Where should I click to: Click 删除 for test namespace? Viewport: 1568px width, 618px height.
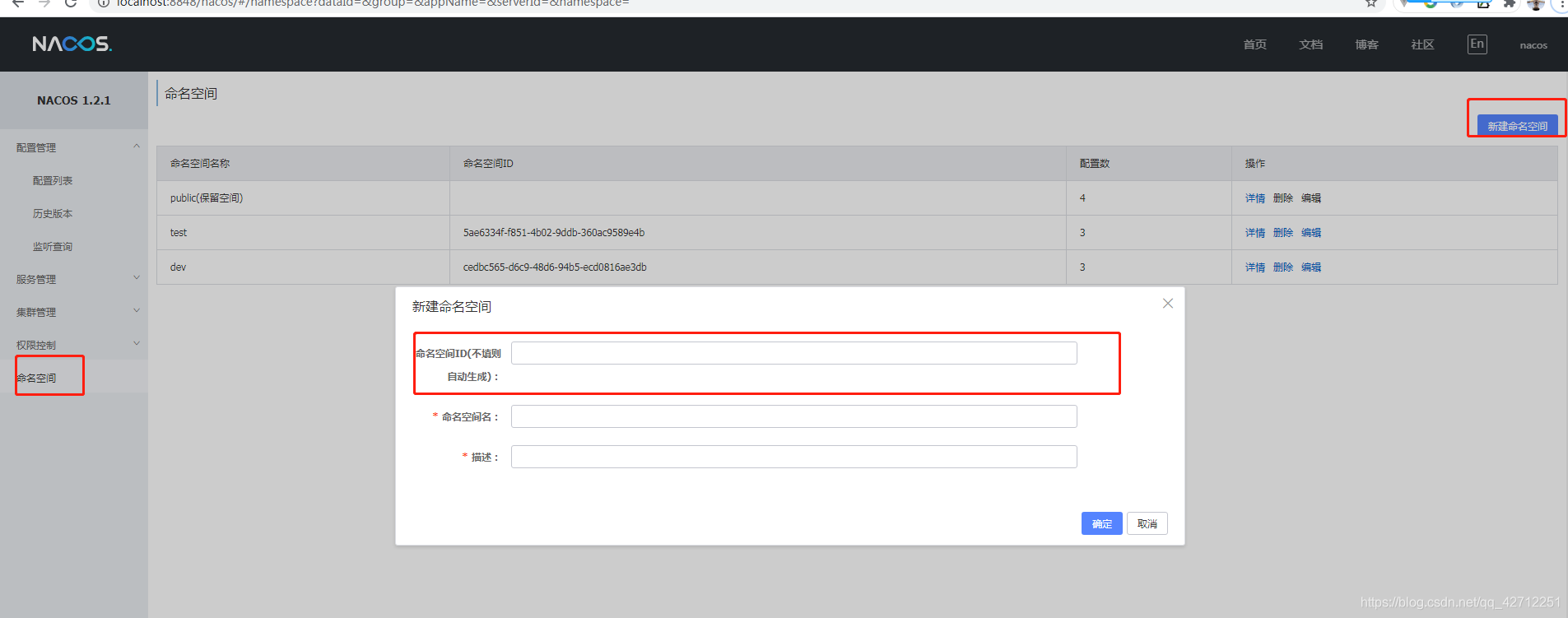(x=1282, y=233)
